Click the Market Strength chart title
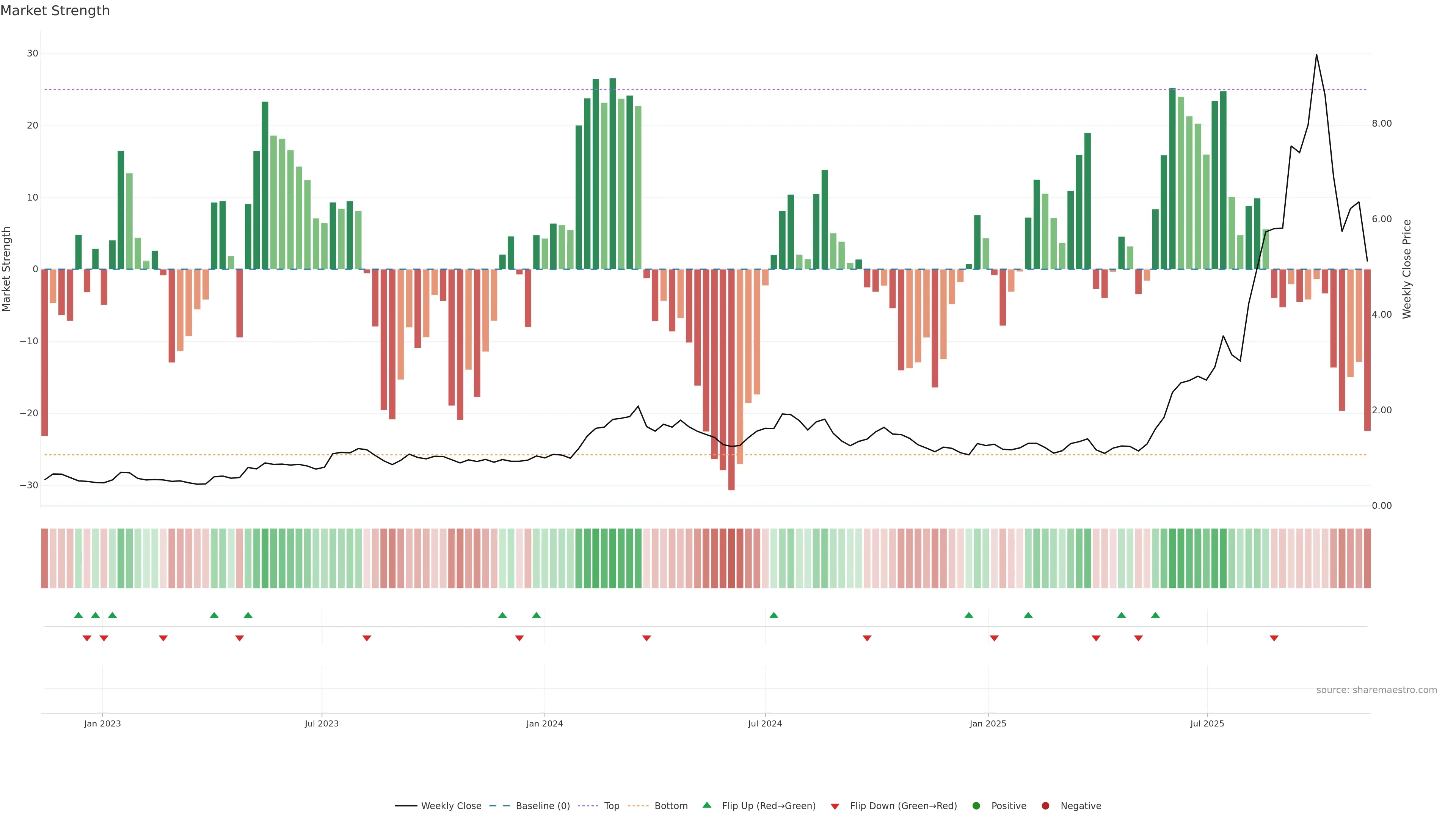Image resolution: width=1456 pixels, height=819 pixels. (x=55, y=11)
